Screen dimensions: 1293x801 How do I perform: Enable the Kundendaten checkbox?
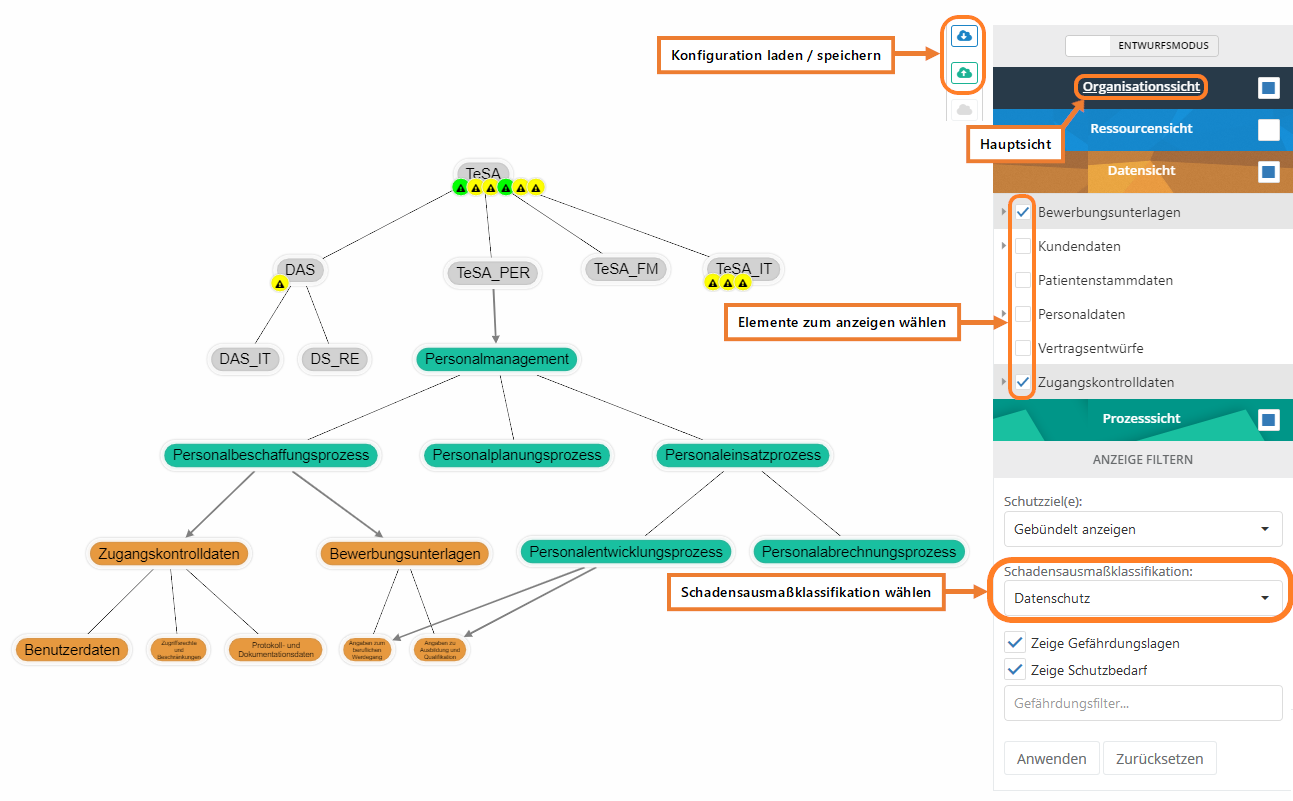click(1023, 246)
